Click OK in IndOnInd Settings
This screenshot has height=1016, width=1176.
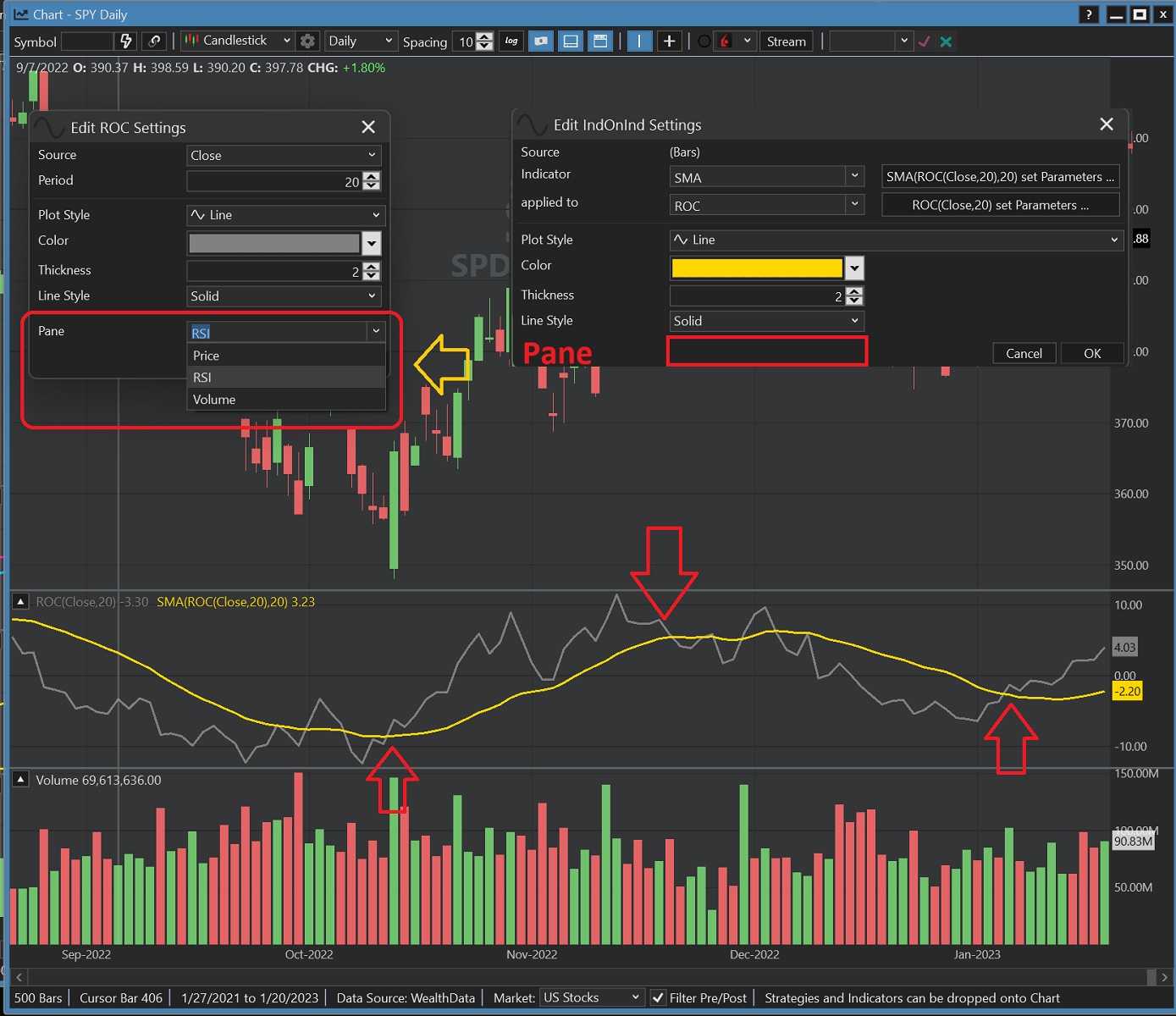click(1092, 353)
